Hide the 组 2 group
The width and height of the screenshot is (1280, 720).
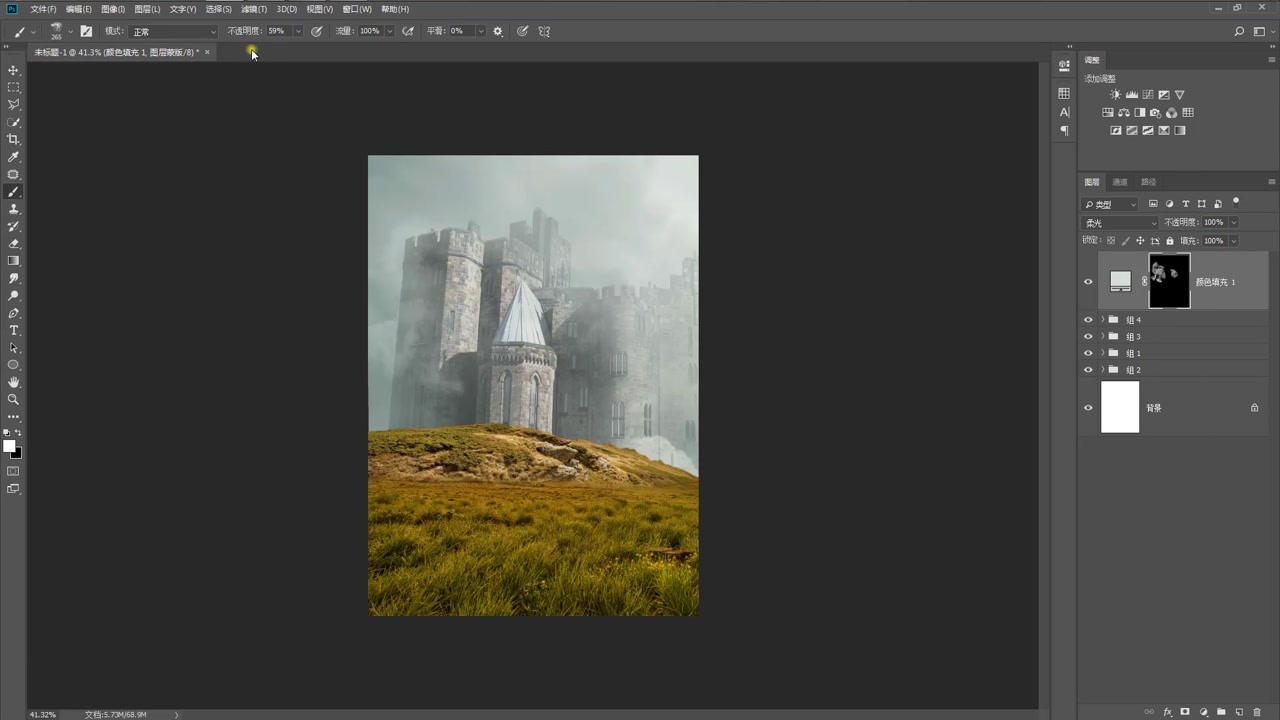(1088, 369)
